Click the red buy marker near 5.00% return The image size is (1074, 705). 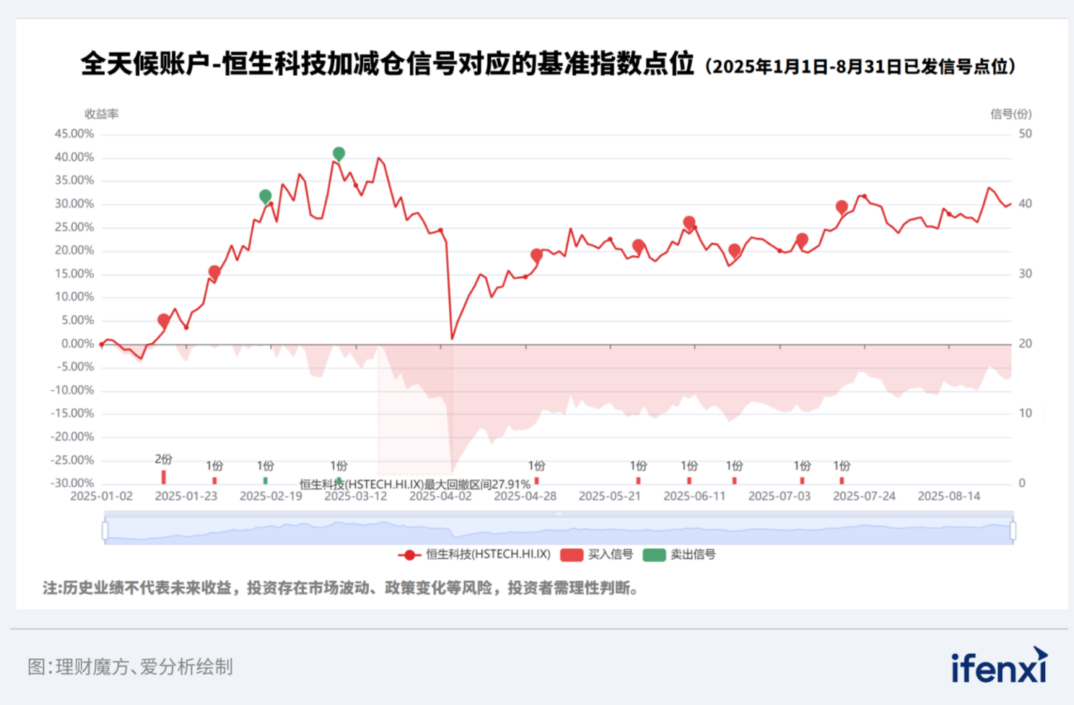pos(164,320)
